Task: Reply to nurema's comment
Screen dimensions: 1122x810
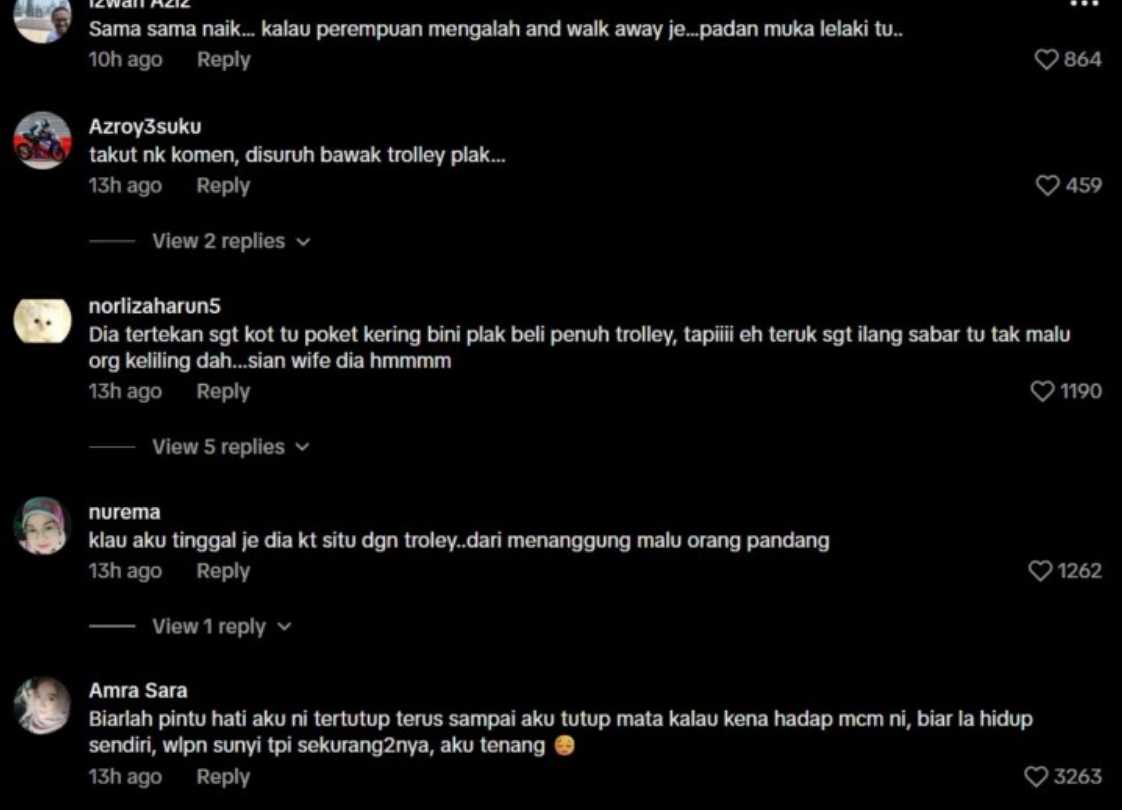Action: coord(223,571)
